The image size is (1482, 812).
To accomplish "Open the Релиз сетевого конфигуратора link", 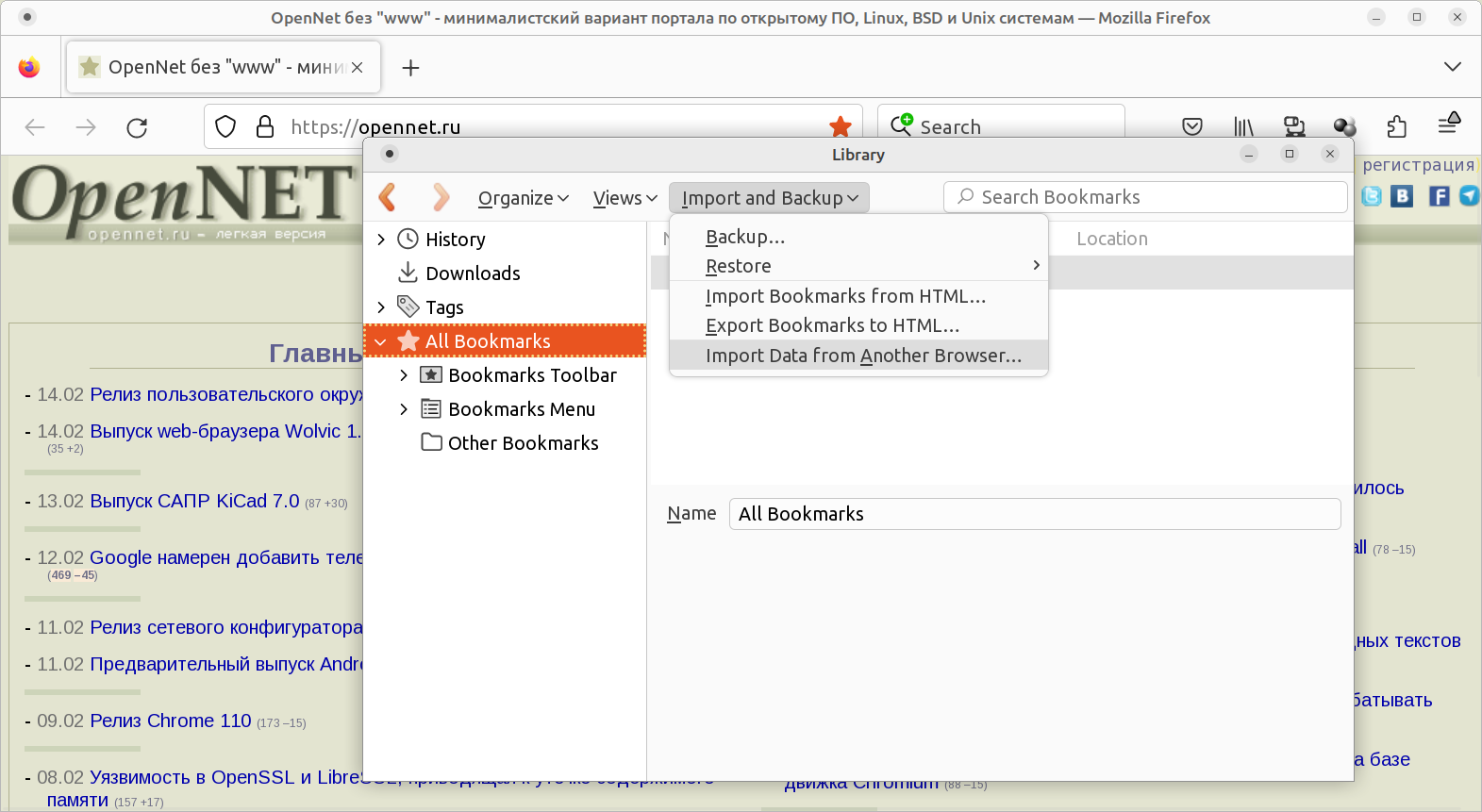I will pyautogui.click(x=226, y=627).
